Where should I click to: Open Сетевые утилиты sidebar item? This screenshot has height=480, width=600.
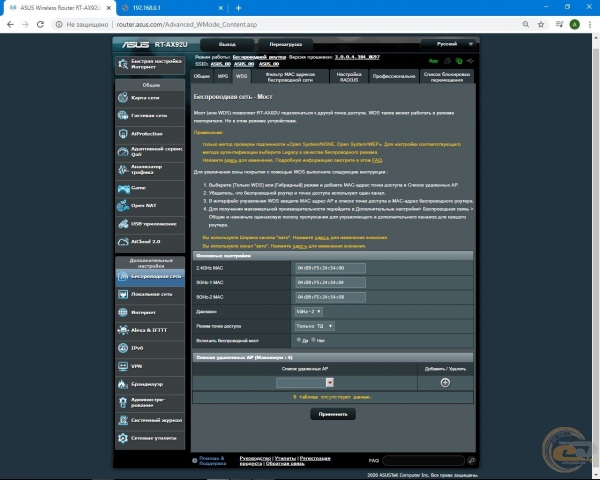coord(150,438)
